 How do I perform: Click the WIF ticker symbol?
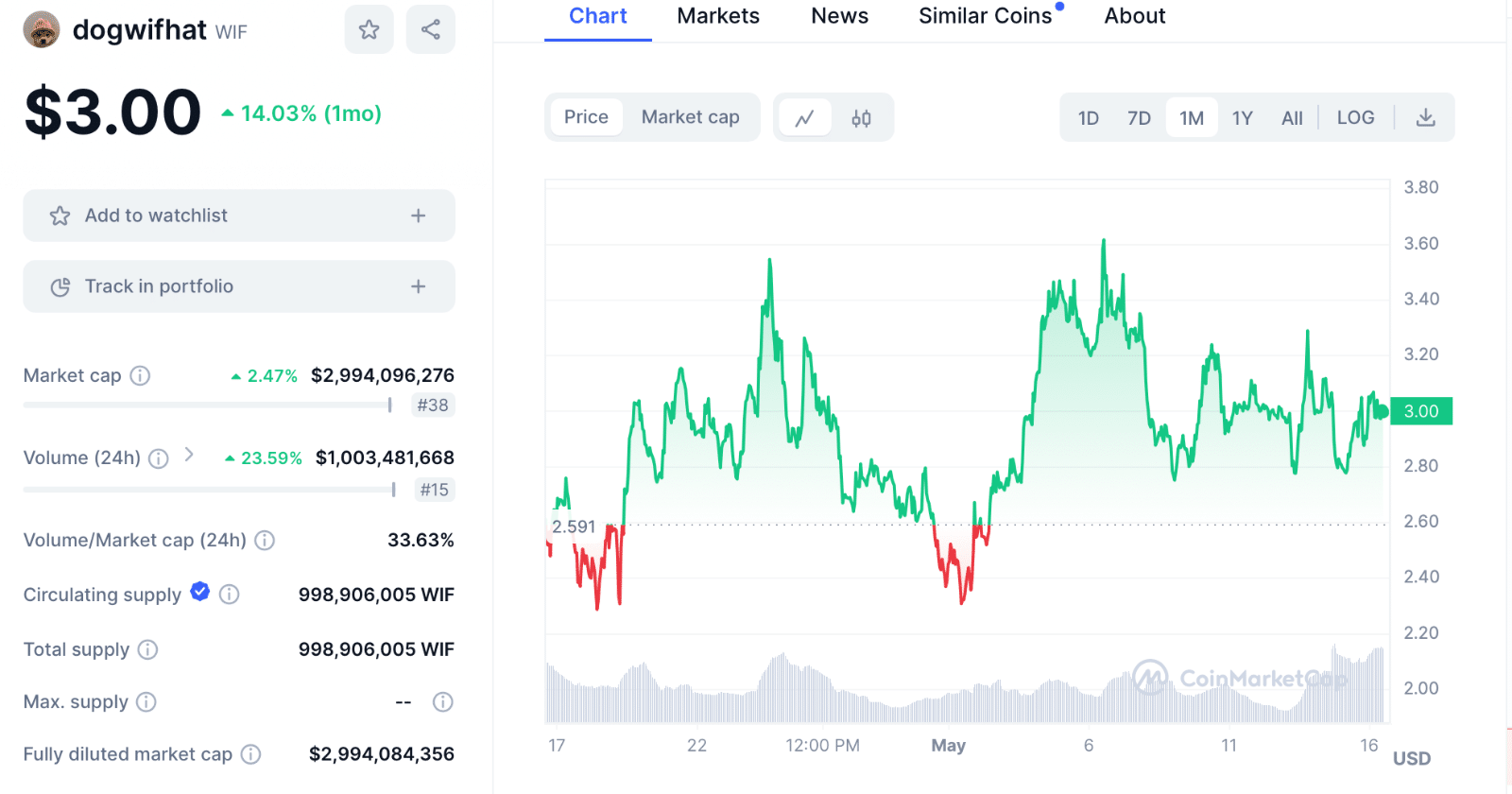(232, 32)
